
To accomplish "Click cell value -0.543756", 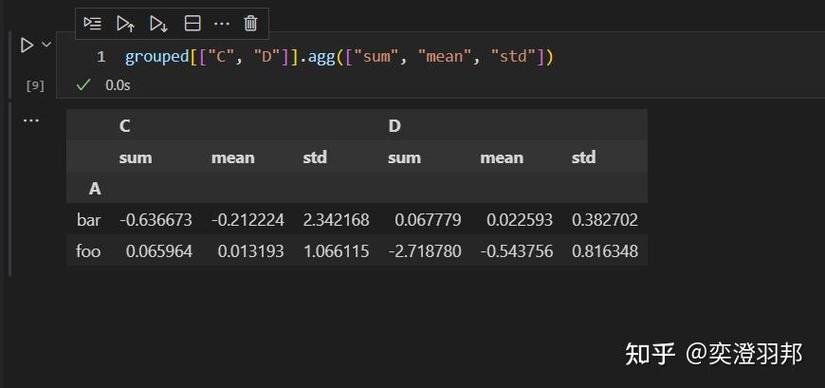I will coord(517,252).
